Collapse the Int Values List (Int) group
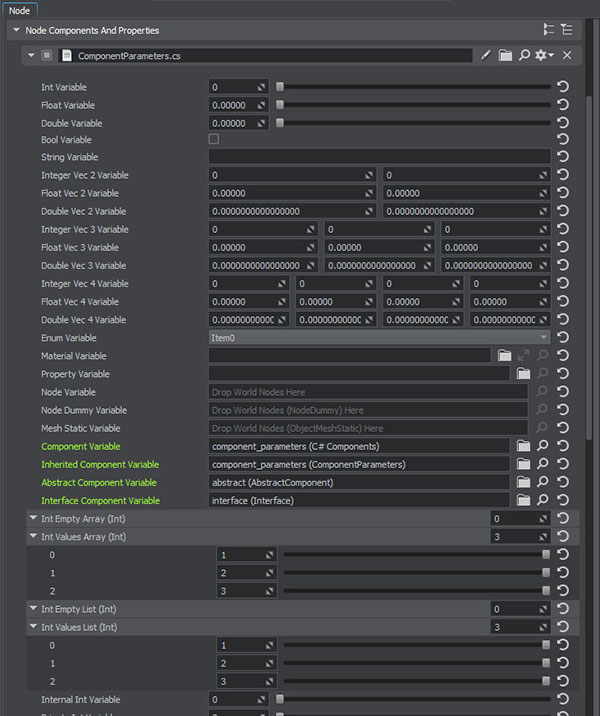Viewport: 600px width, 716px height. (x=33, y=626)
